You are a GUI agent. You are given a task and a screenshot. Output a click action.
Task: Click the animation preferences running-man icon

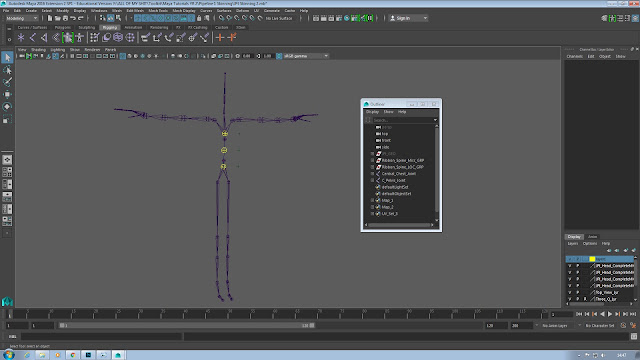point(633,325)
